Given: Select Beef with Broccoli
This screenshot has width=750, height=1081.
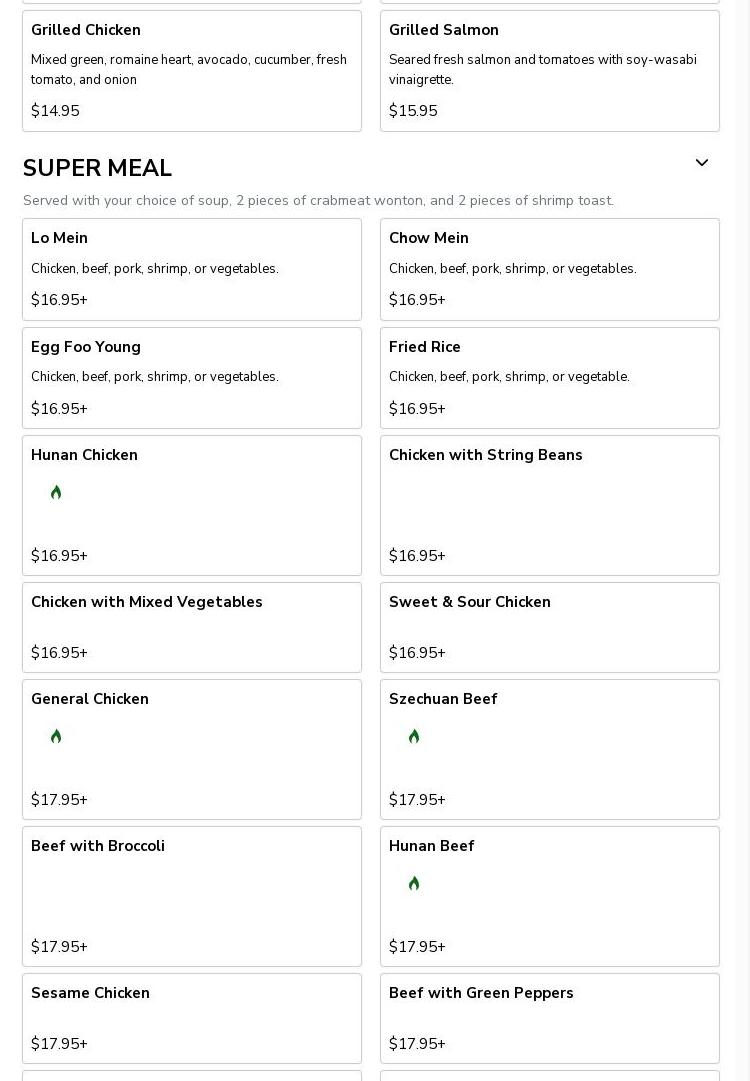Looking at the screenshot, I should click(x=192, y=896).
